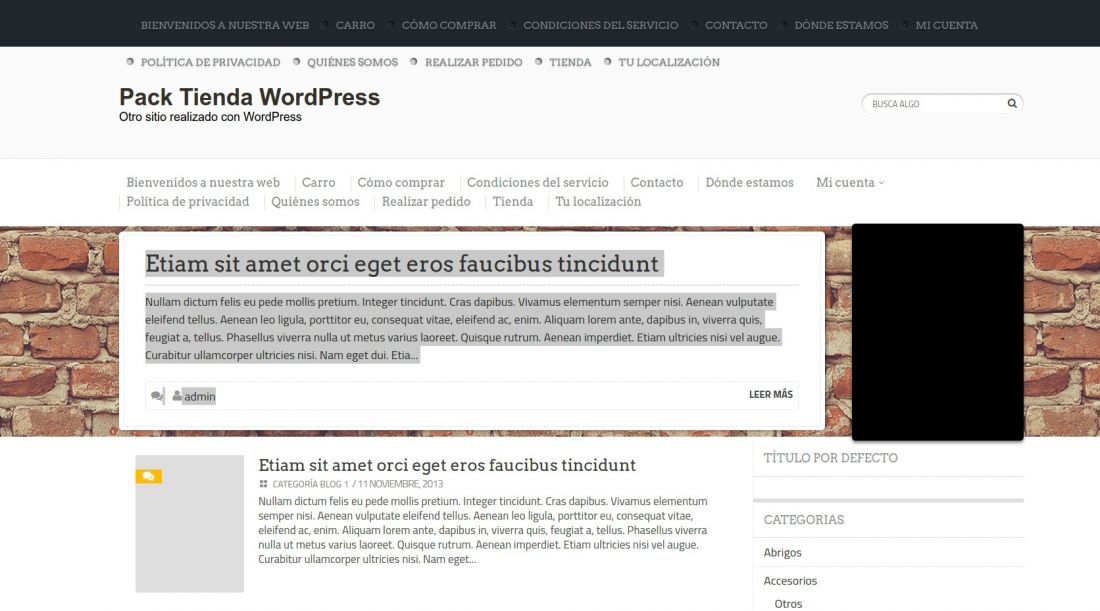Open Tu localización uppercase menu link
The height and width of the screenshot is (611, 1100).
point(669,62)
